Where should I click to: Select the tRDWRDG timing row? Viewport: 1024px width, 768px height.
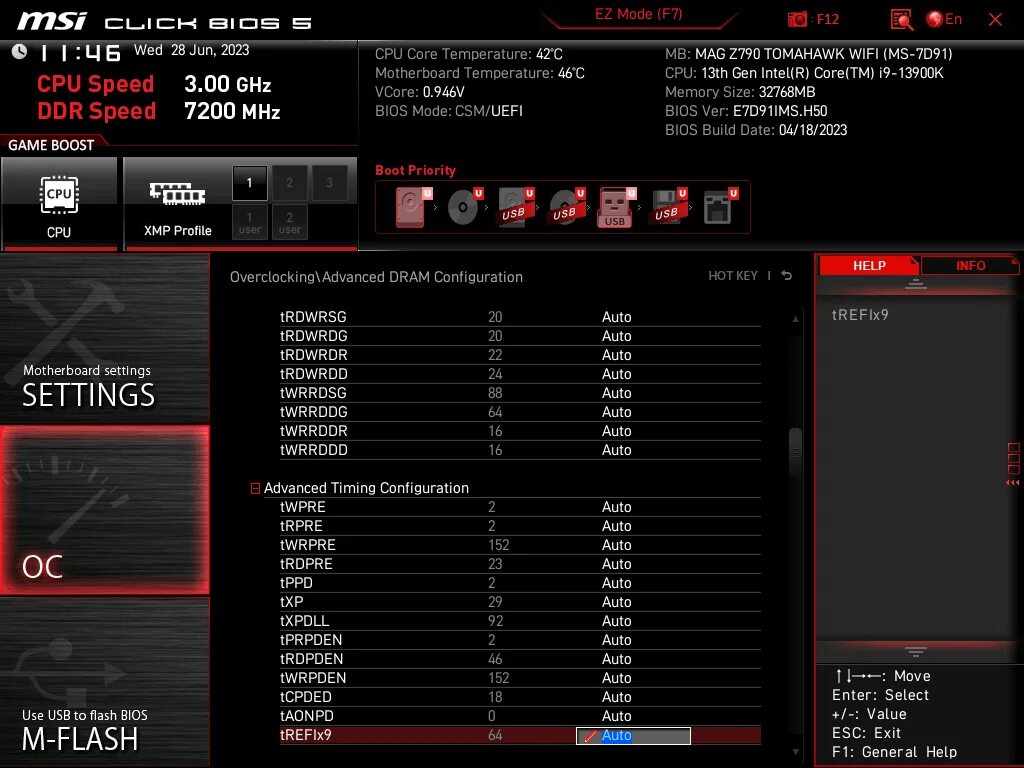[520, 336]
